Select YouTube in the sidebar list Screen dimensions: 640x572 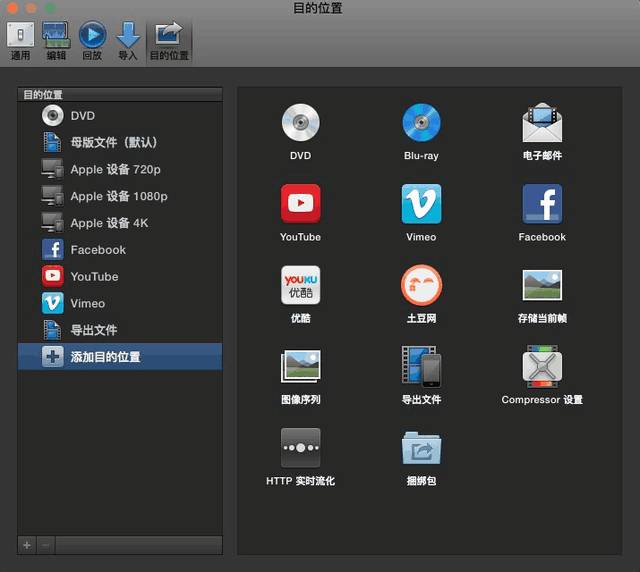point(120,276)
